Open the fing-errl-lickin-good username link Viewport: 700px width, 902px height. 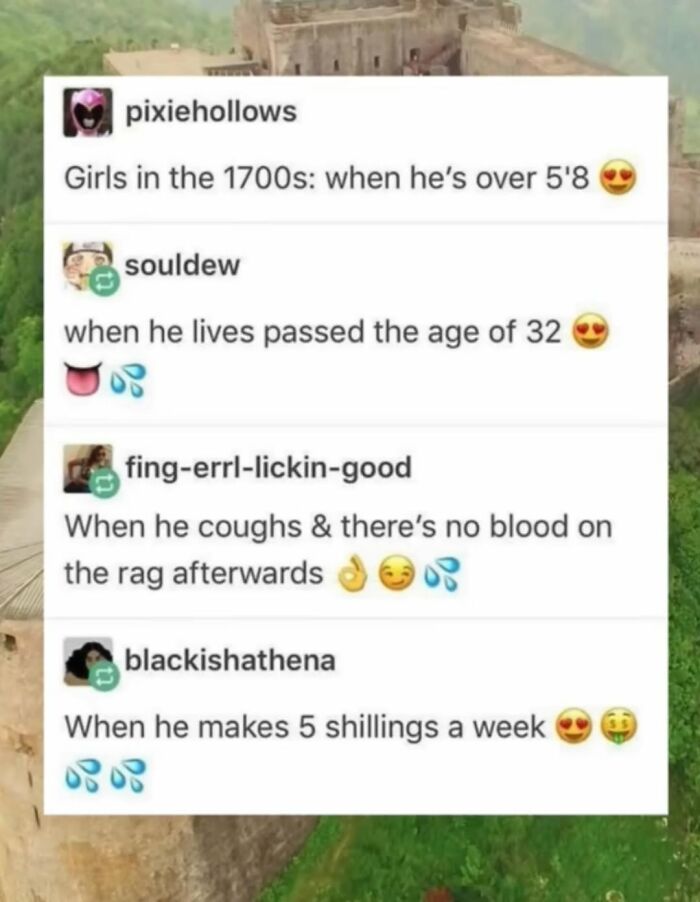coord(269,467)
